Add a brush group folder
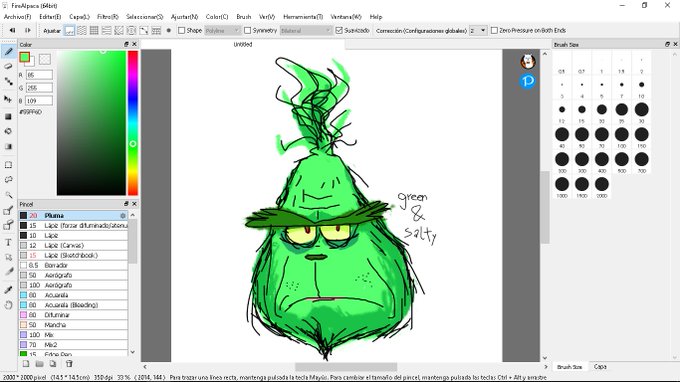 (39, 364)
